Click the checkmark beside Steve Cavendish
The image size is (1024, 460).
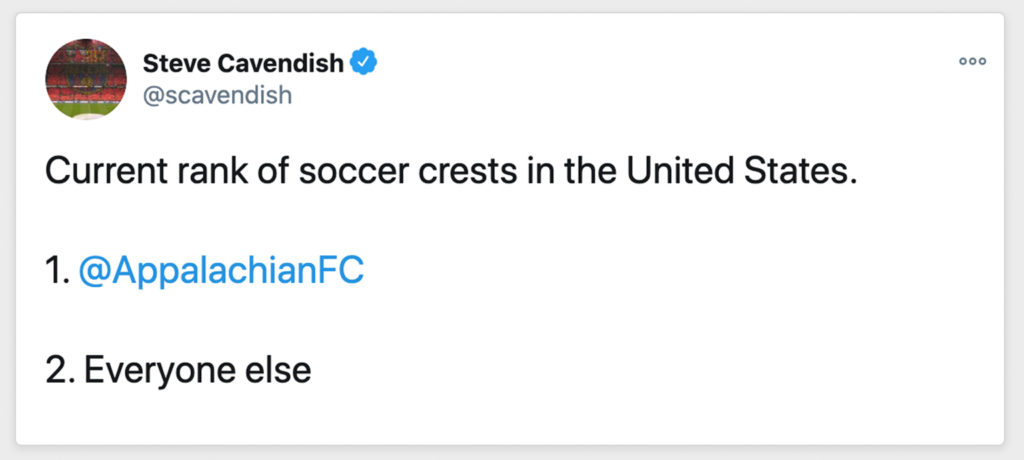coord(363,62)
